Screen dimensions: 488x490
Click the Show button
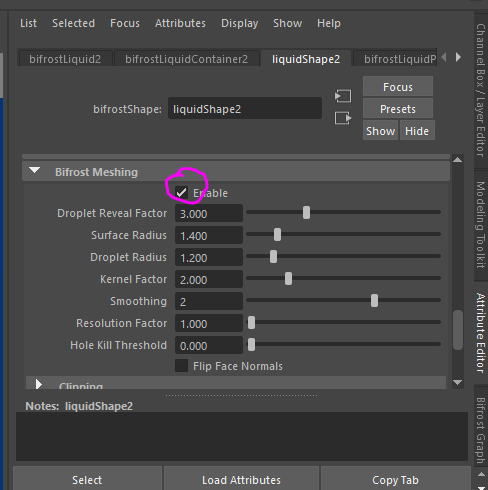(380, 131)
